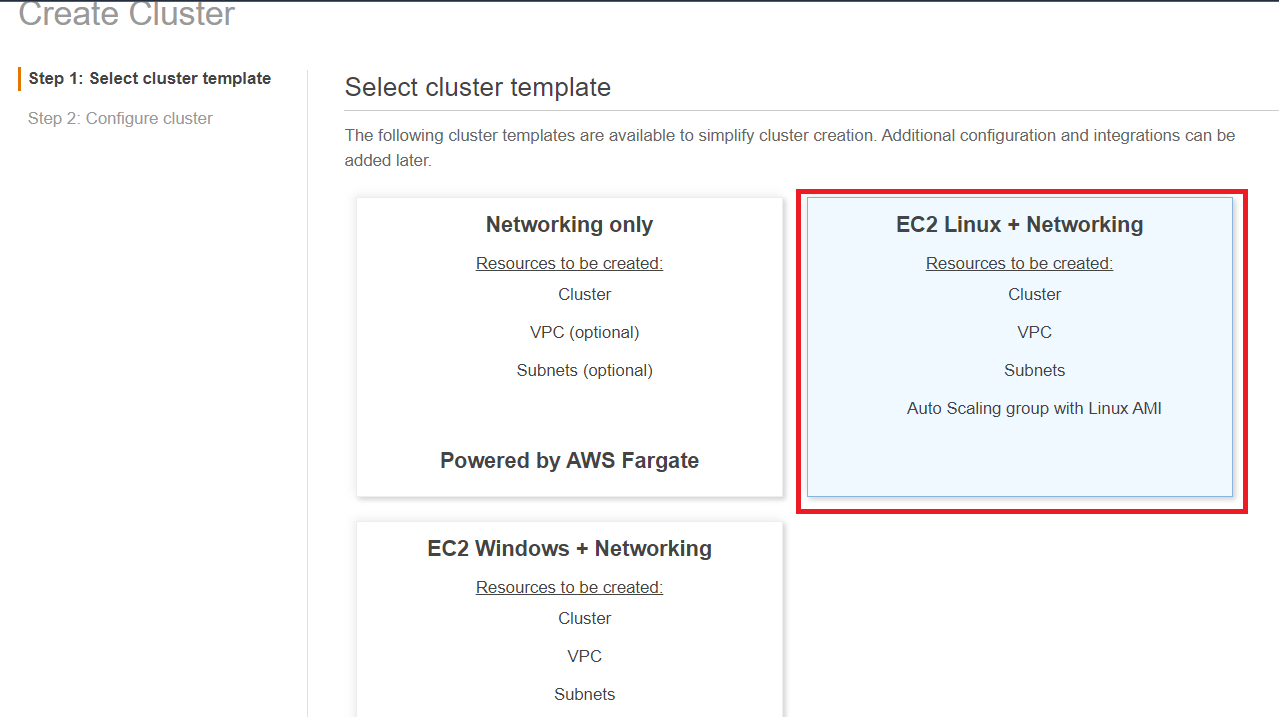Click Resources to be created under Networking only
This screenshot has height=717, width=1279.
tap(570, 263)
